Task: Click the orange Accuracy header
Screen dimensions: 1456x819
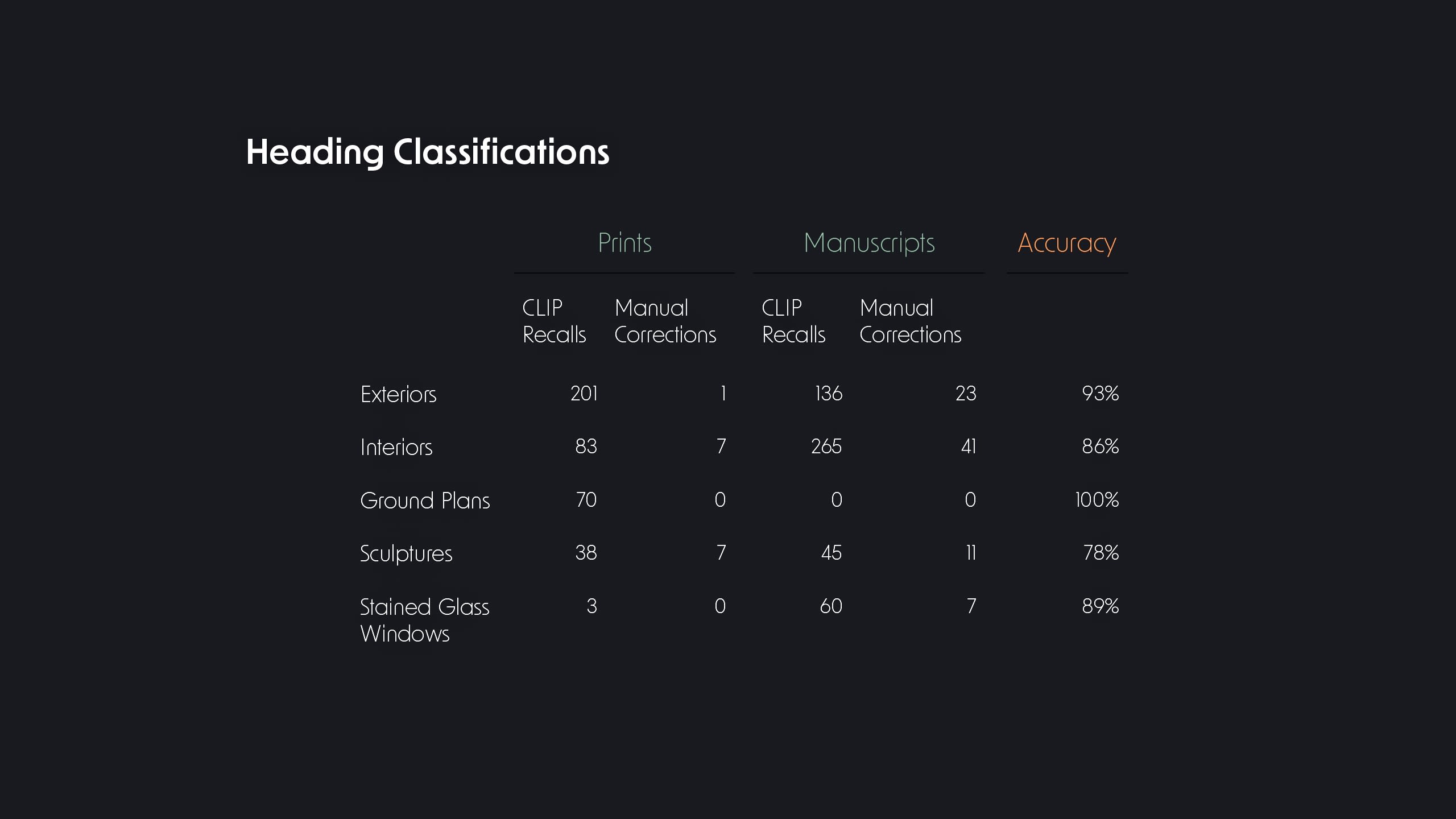Action: (1066, 243)
